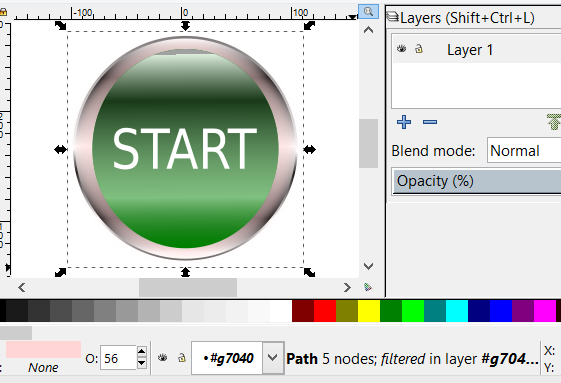Viewport: 561px width, 383px height.
Task: Click the canvas vertical scrollbar thumb
Action: (368, 143)
